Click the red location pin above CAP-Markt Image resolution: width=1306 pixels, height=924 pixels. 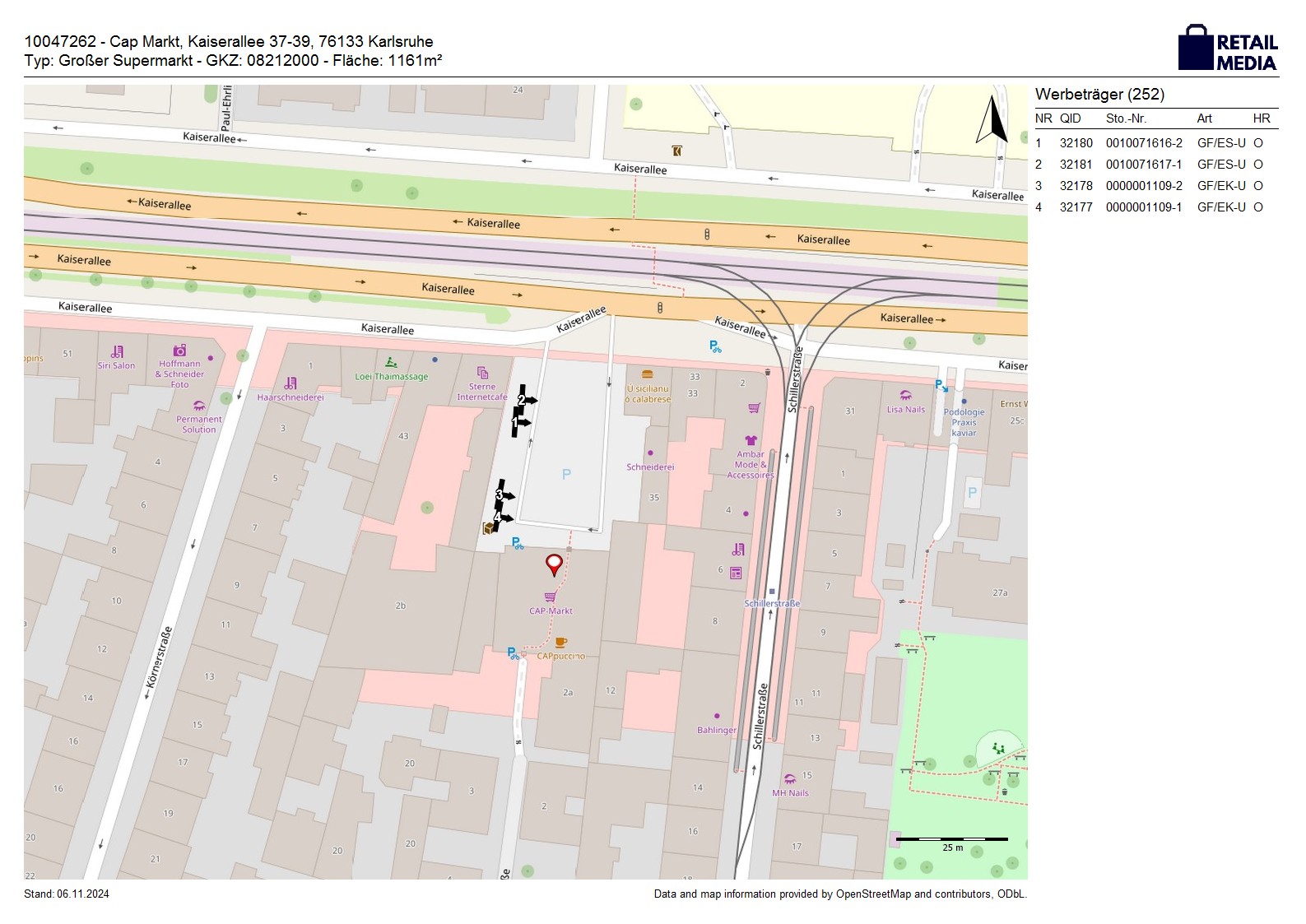coord(555,564)
